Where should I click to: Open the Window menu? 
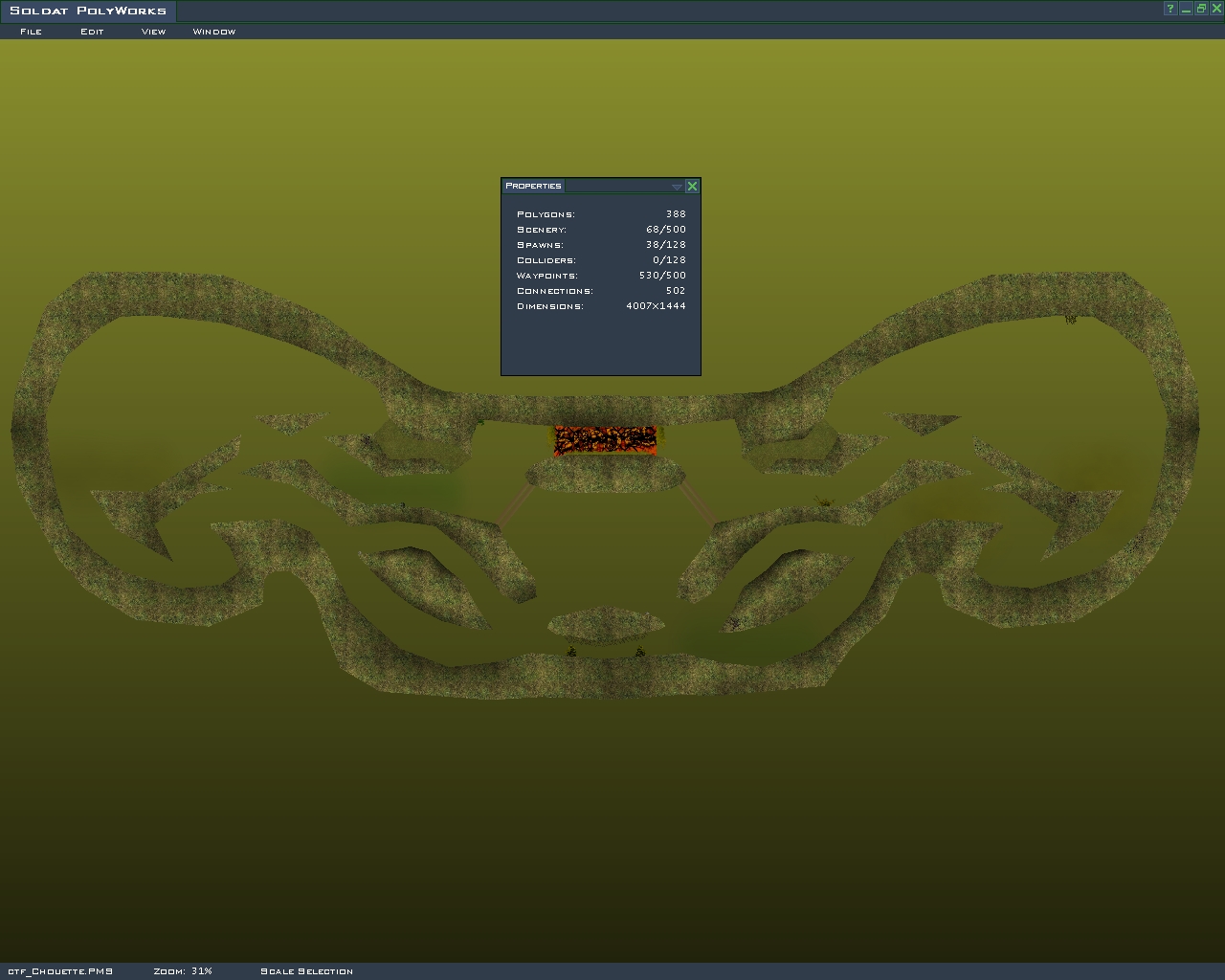click(213, 32)
